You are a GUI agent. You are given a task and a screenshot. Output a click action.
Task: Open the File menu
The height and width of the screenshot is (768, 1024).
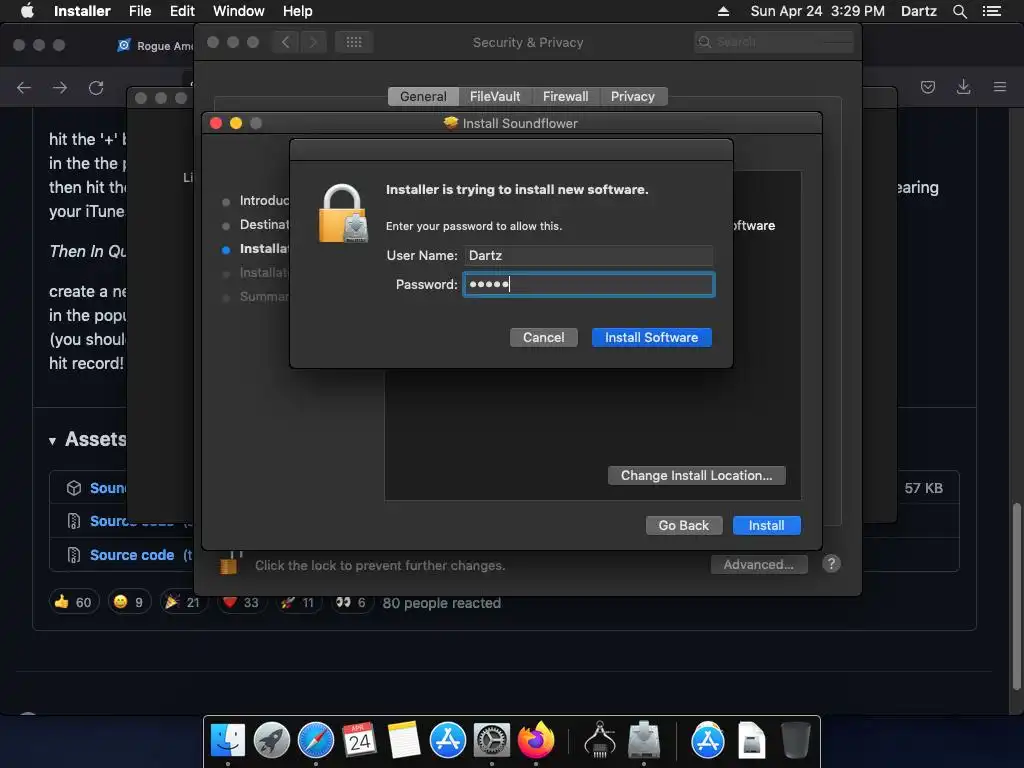(x=140, y=11)
